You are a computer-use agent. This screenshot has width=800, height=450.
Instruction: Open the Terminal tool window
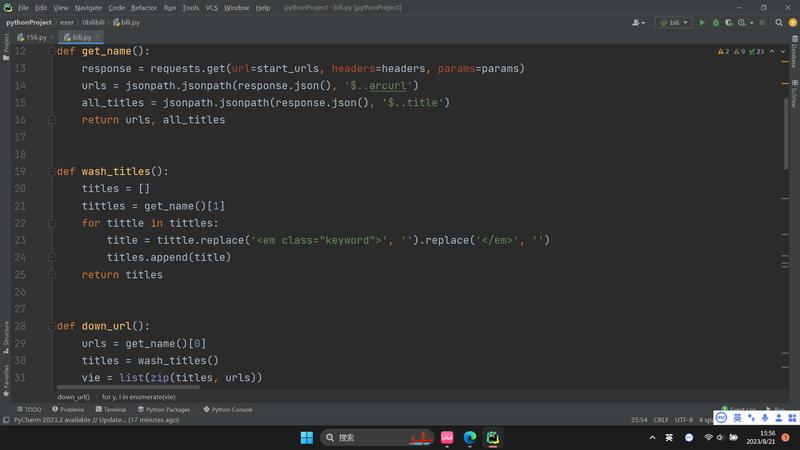(111, 409)
